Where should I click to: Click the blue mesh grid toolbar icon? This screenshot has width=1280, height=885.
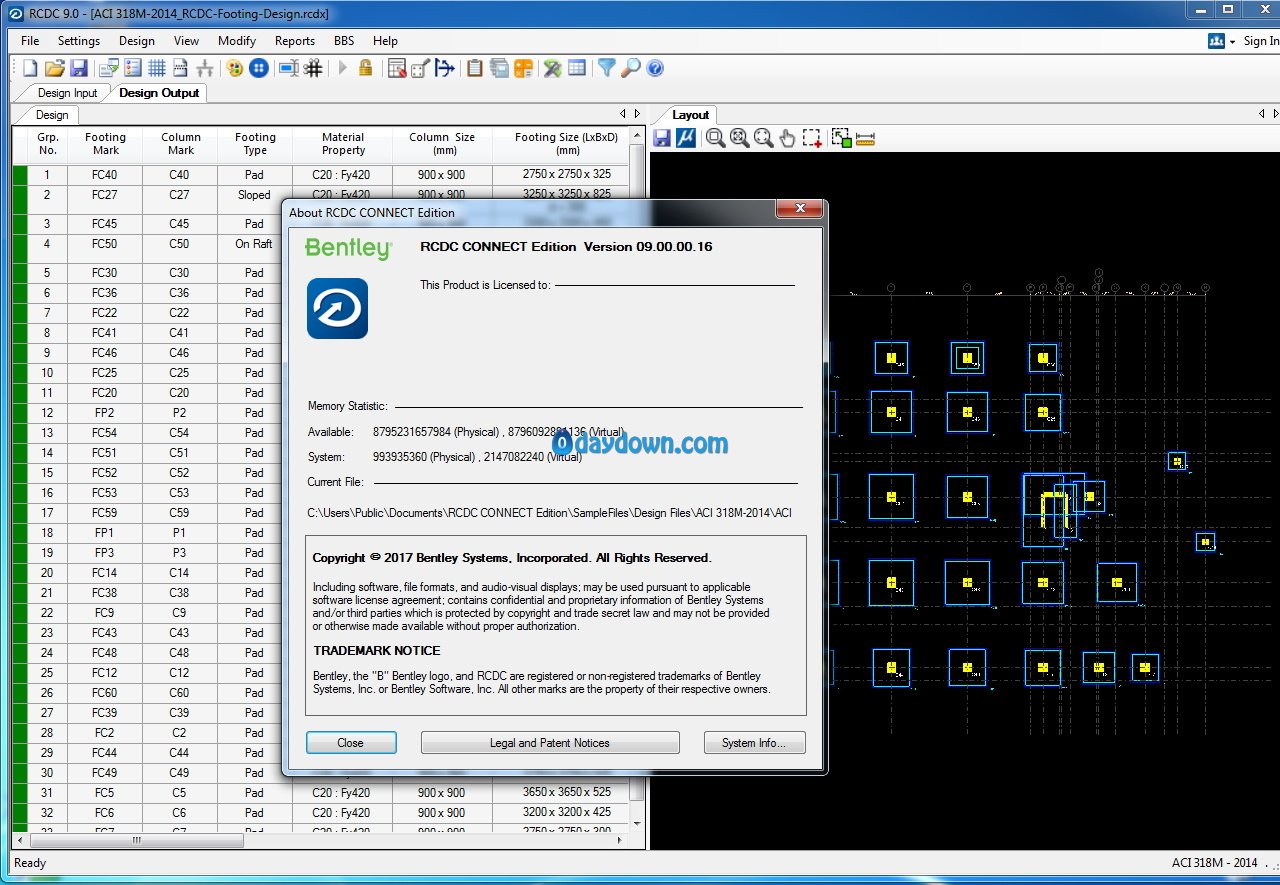click(x=157, y=68)
